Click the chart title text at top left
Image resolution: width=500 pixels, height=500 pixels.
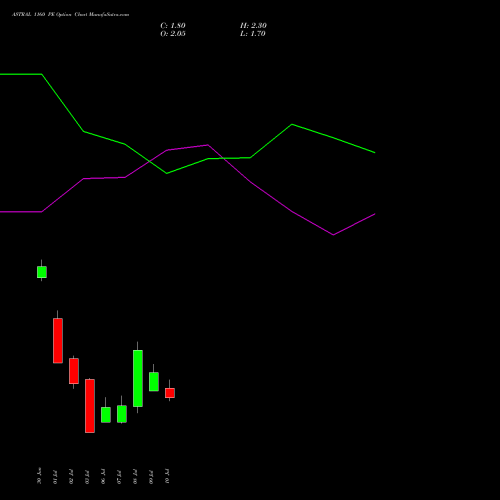point(70,15)
